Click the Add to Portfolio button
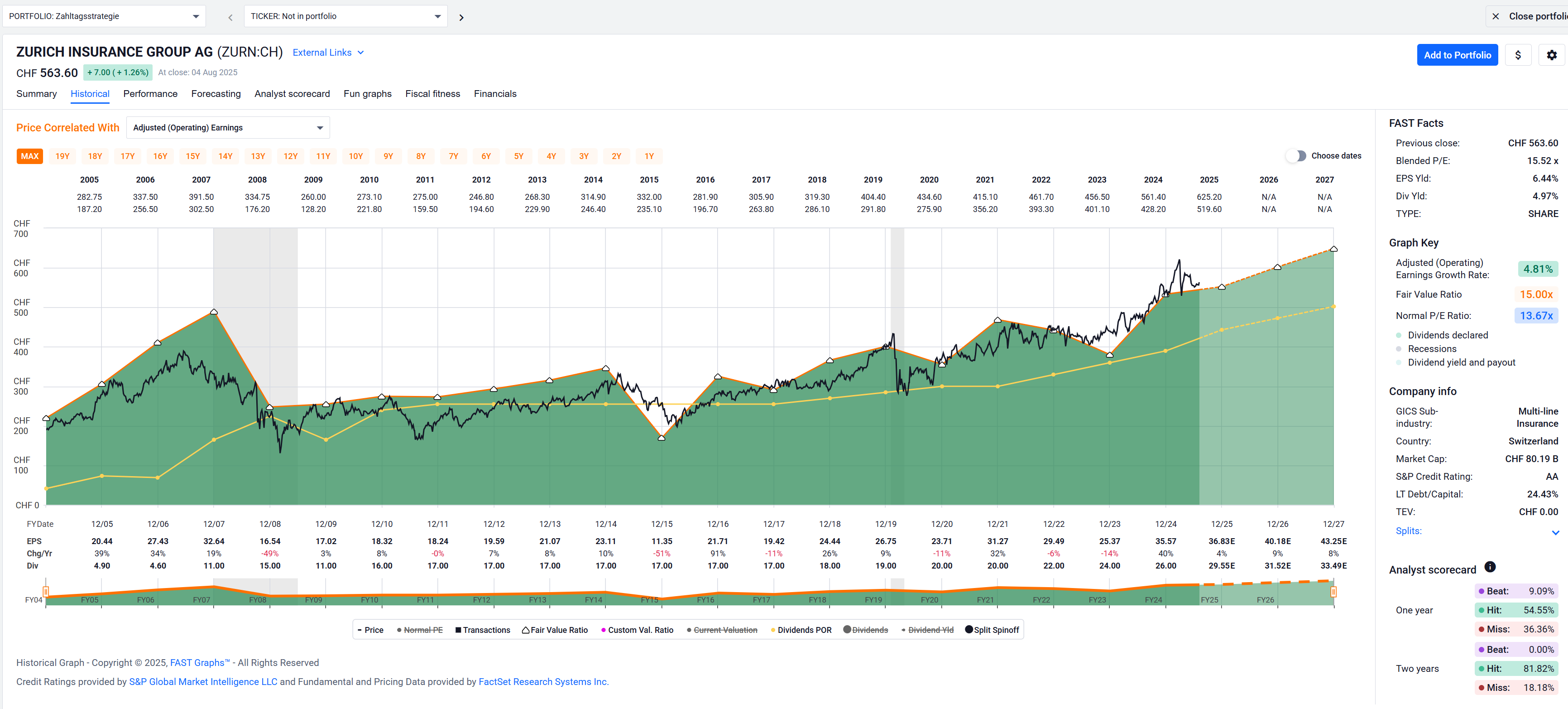The height and width of the screenshot is (709, 1568). (1457, 55)
